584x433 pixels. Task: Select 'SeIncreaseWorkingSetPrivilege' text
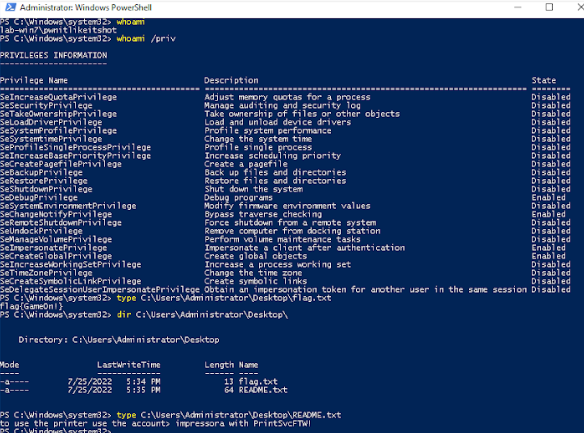tap(71, 265)
